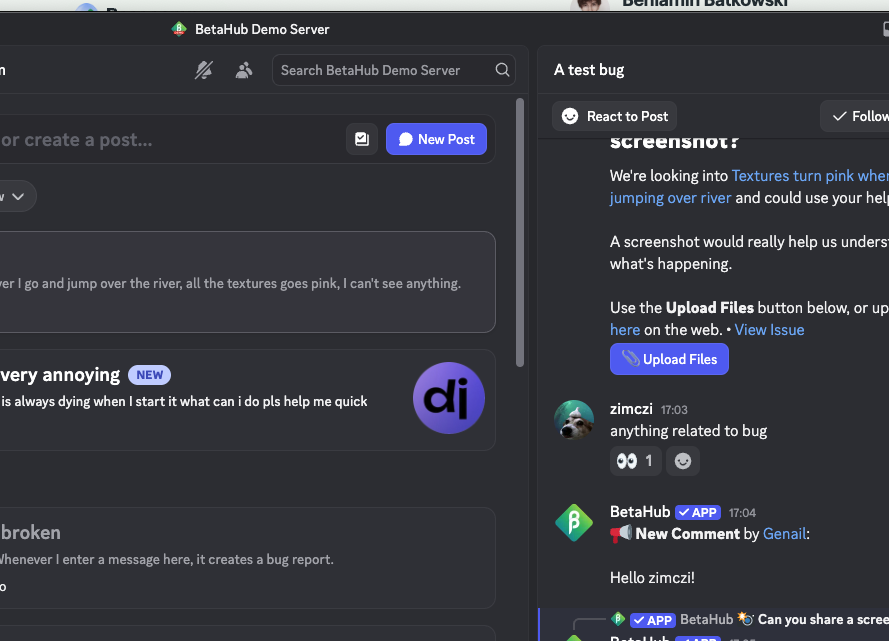The height and width of the screenshot is (641, 889).
Task: Add a reaction with the smiley button
Action: (683, 461)
